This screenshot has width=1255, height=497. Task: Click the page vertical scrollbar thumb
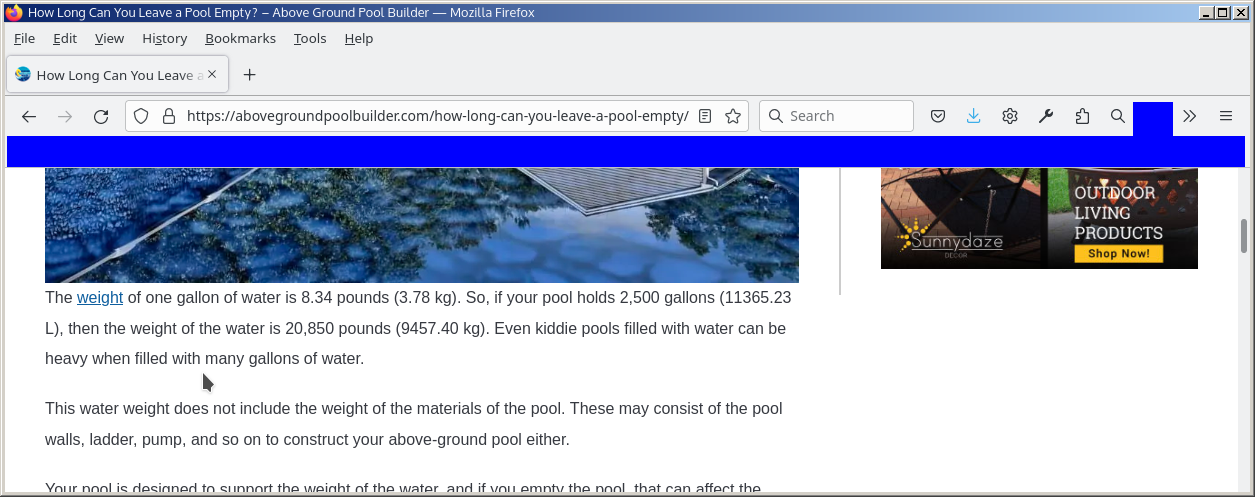[1244, 236]
